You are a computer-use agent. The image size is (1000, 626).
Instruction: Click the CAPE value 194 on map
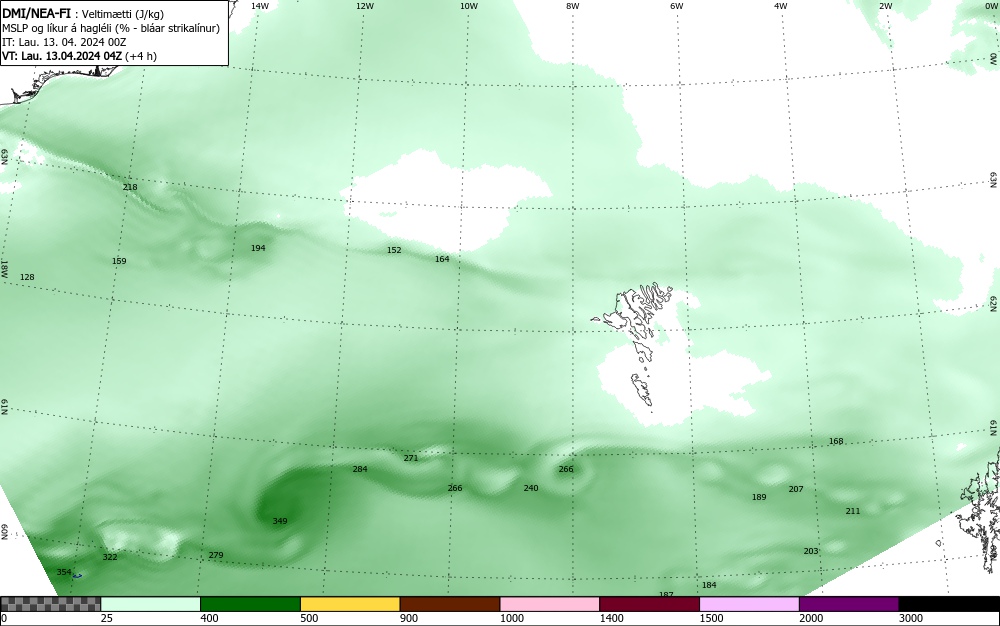click(258, 248)
